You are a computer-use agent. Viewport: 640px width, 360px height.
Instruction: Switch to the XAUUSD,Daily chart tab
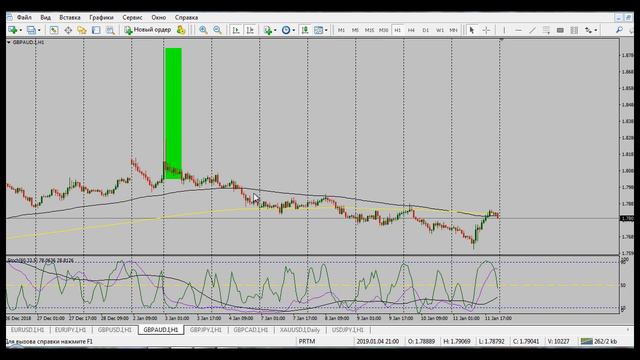point(300,330)
